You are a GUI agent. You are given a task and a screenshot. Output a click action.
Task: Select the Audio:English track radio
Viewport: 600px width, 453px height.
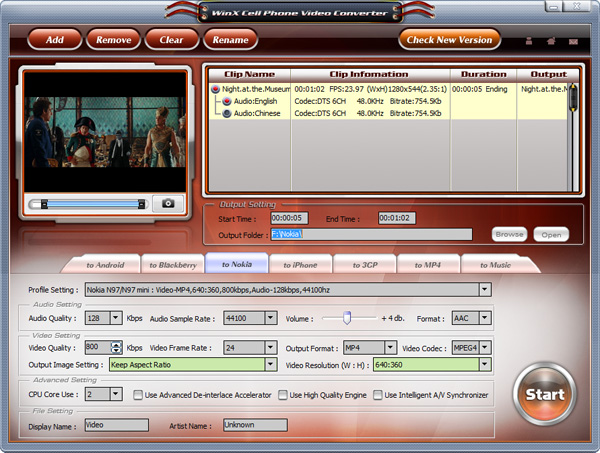point(227,101)
